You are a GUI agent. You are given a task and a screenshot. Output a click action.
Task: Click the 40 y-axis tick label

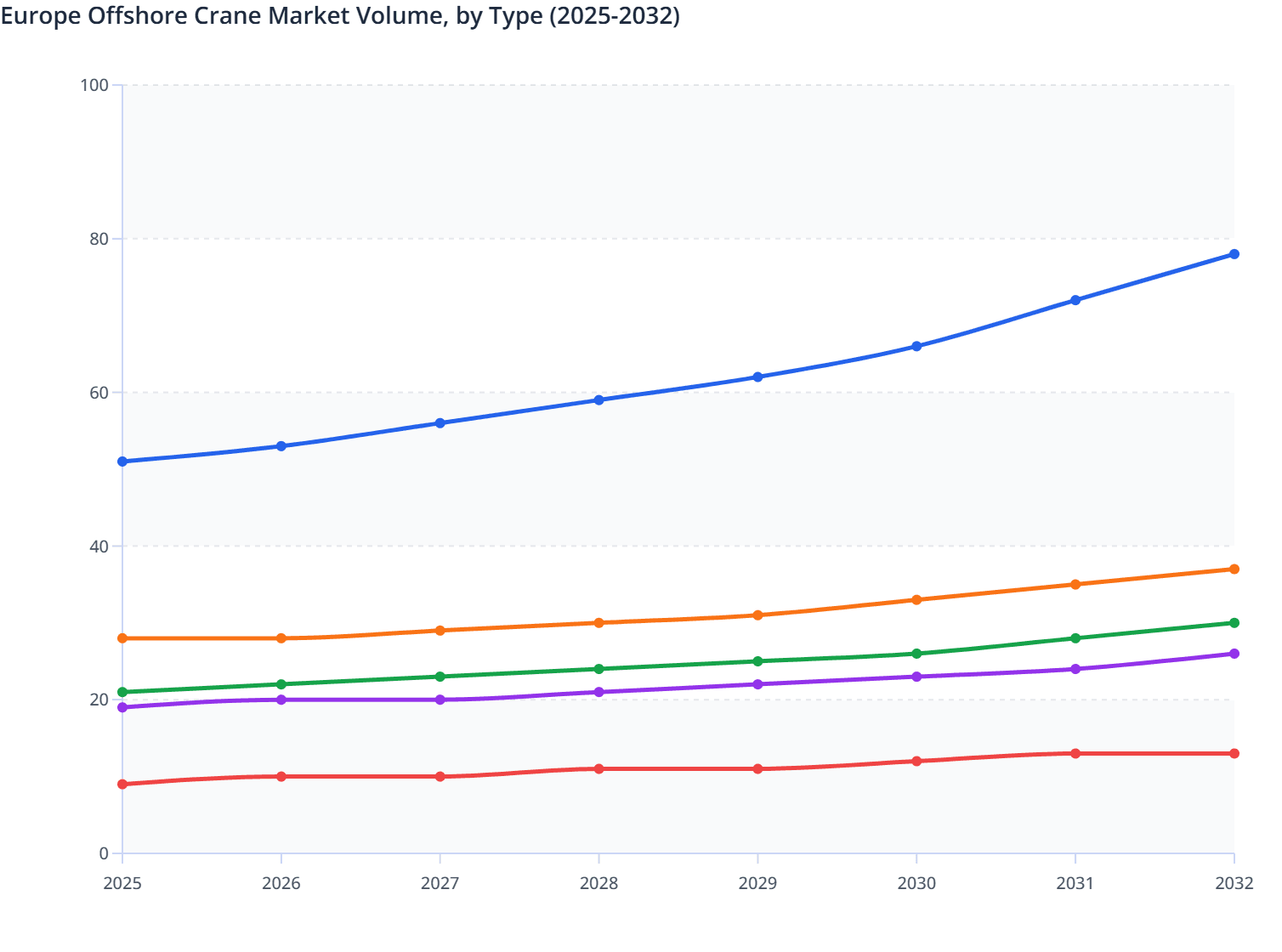[x=99, y=546]
